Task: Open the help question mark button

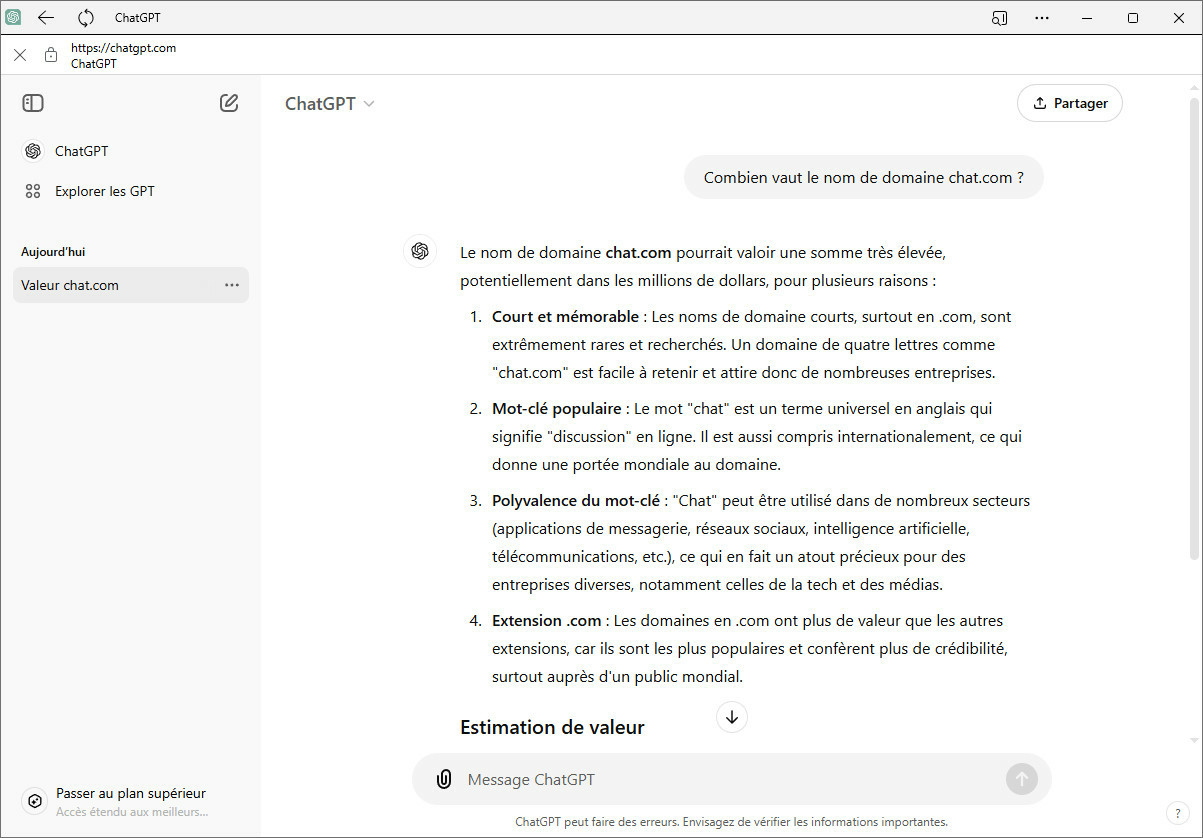Action: tap(1176, 812)
